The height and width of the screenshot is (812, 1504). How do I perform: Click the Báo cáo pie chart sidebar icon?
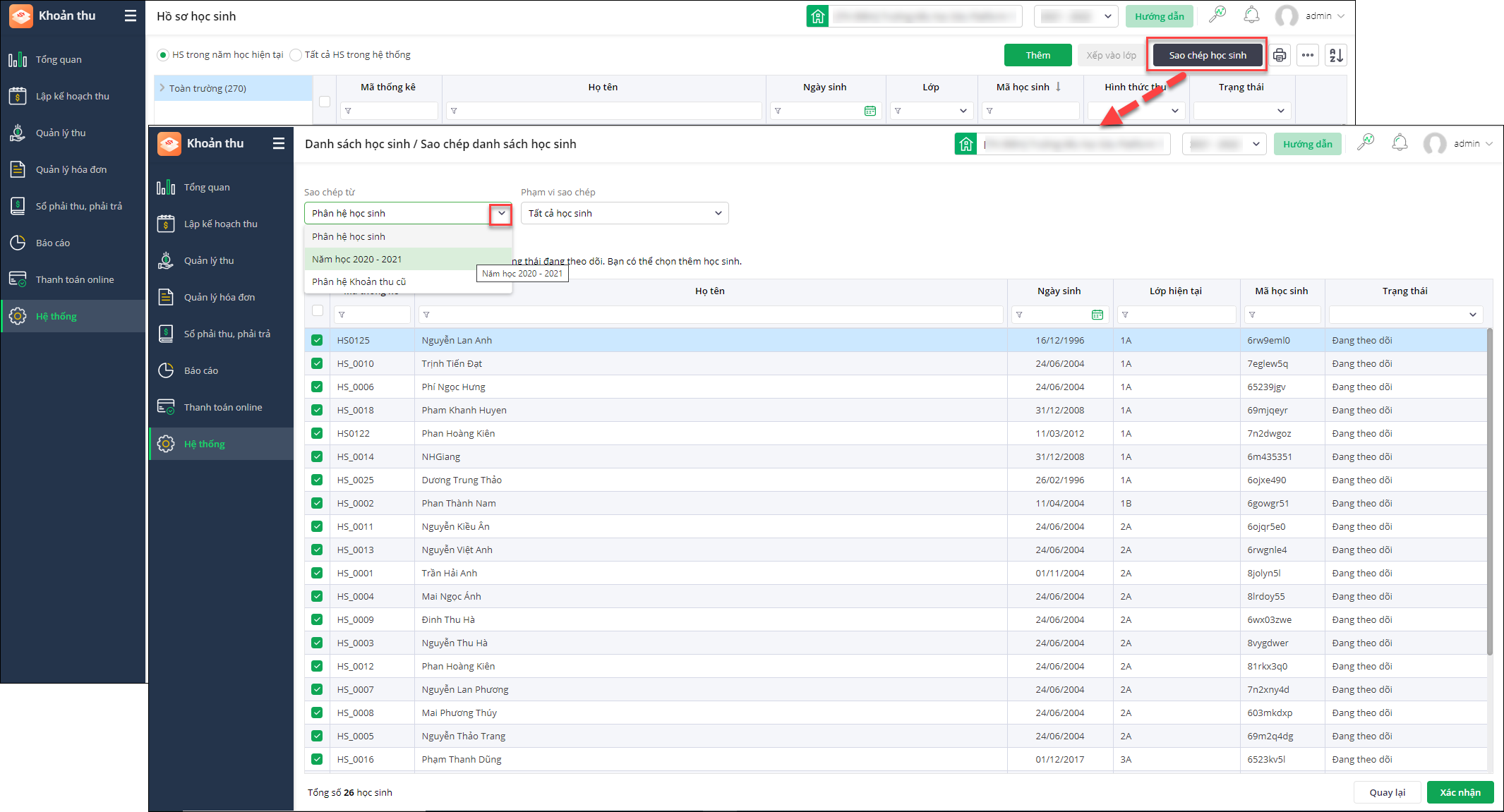[x=166, y=370]
